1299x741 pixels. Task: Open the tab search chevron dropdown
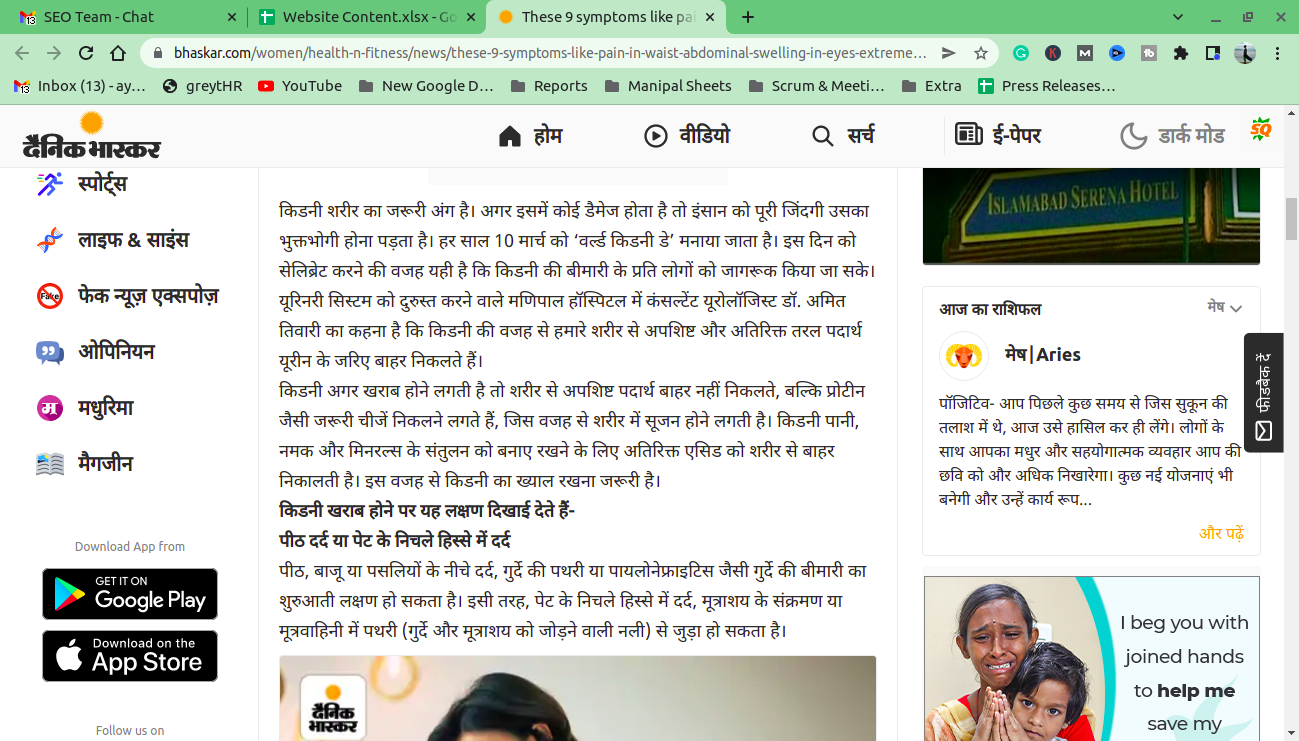point(1178,17)
